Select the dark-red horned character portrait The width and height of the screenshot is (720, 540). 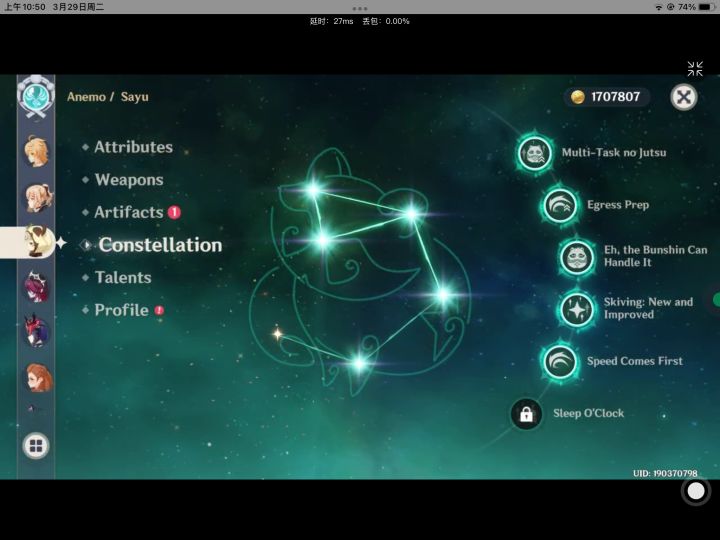coord(36,331)
